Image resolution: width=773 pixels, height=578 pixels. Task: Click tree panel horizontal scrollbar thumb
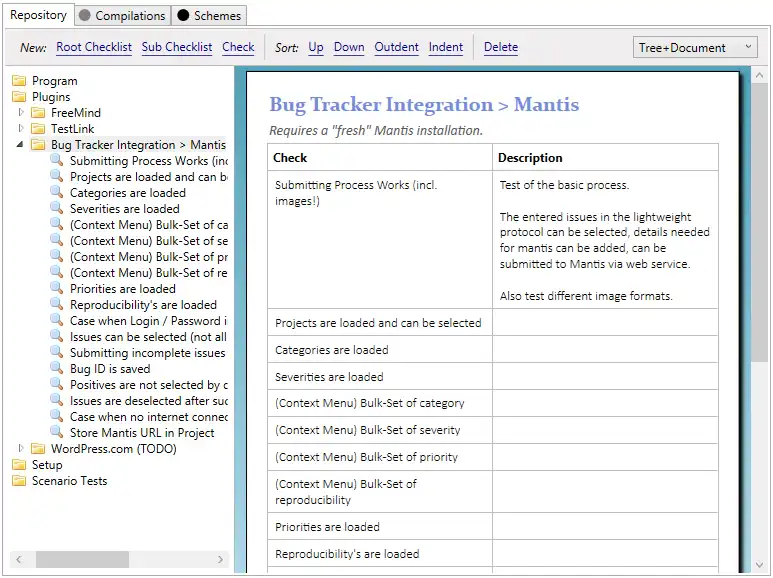coord(82,559)
